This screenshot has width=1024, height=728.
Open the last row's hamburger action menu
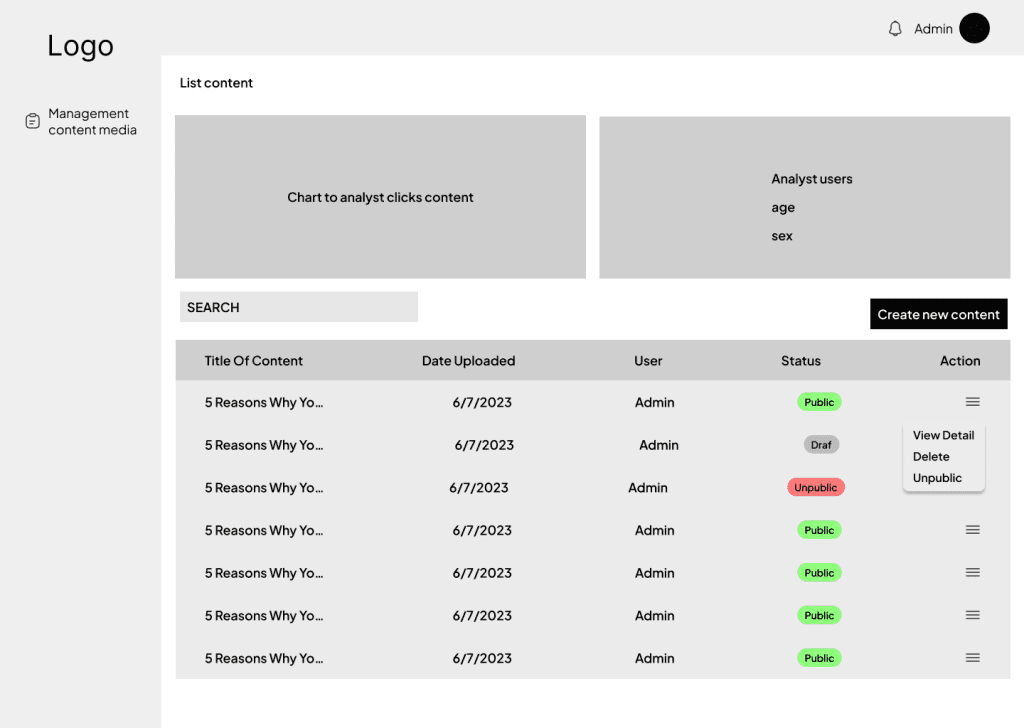pyautogui.click(x=972, y=658)
